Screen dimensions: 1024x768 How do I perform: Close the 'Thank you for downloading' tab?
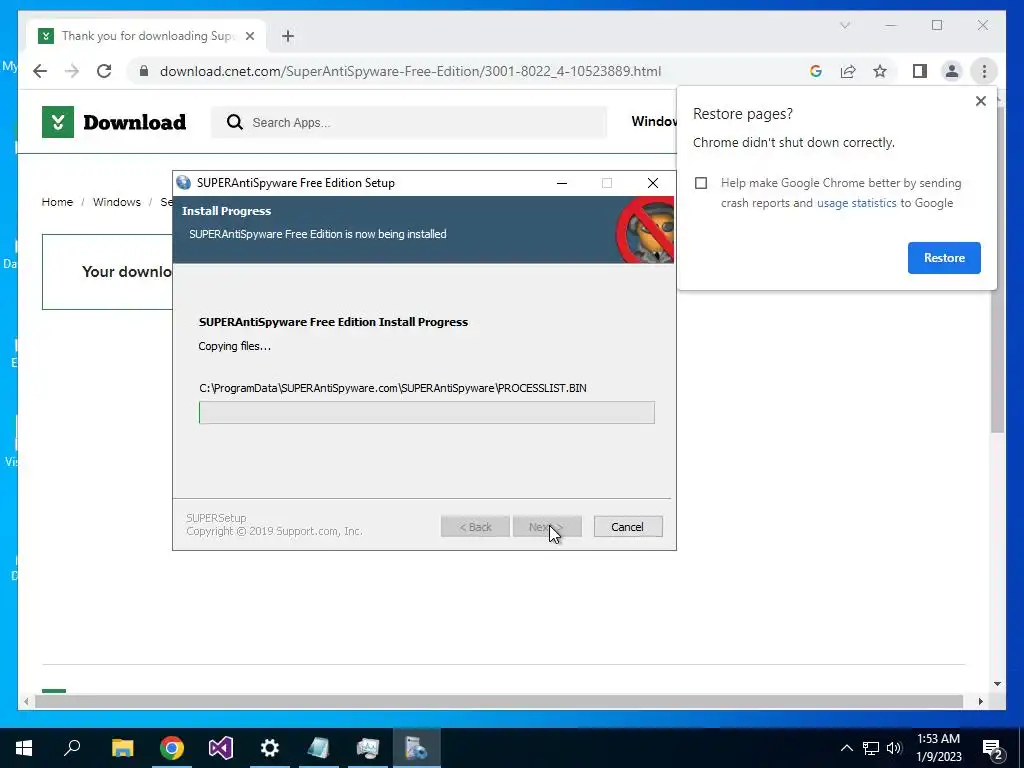[249, 36]
